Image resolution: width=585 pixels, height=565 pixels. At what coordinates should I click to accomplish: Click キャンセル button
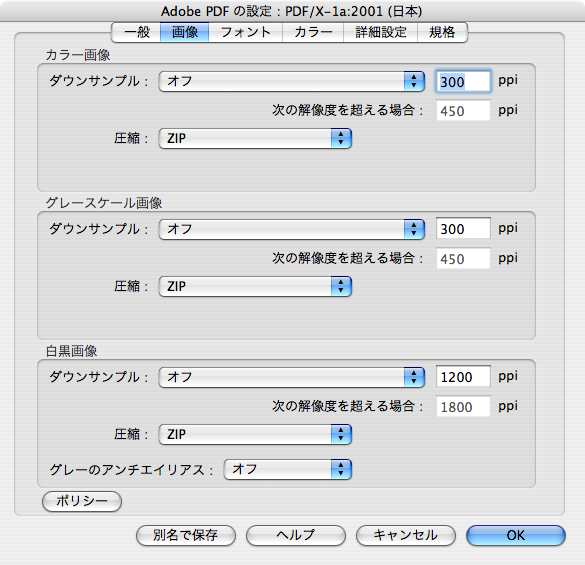(x=406, y=536)
